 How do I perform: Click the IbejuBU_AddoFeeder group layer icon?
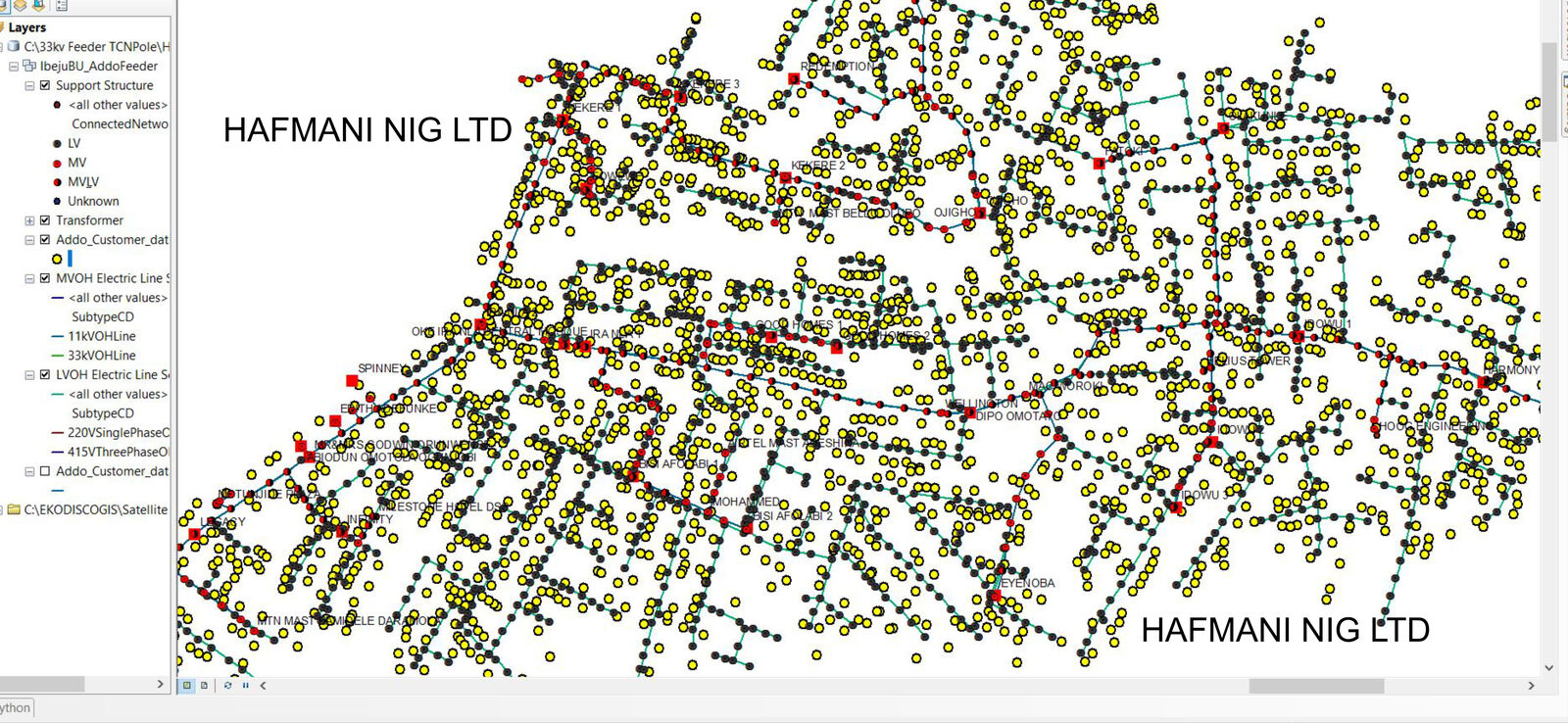(x=29, y=66)
